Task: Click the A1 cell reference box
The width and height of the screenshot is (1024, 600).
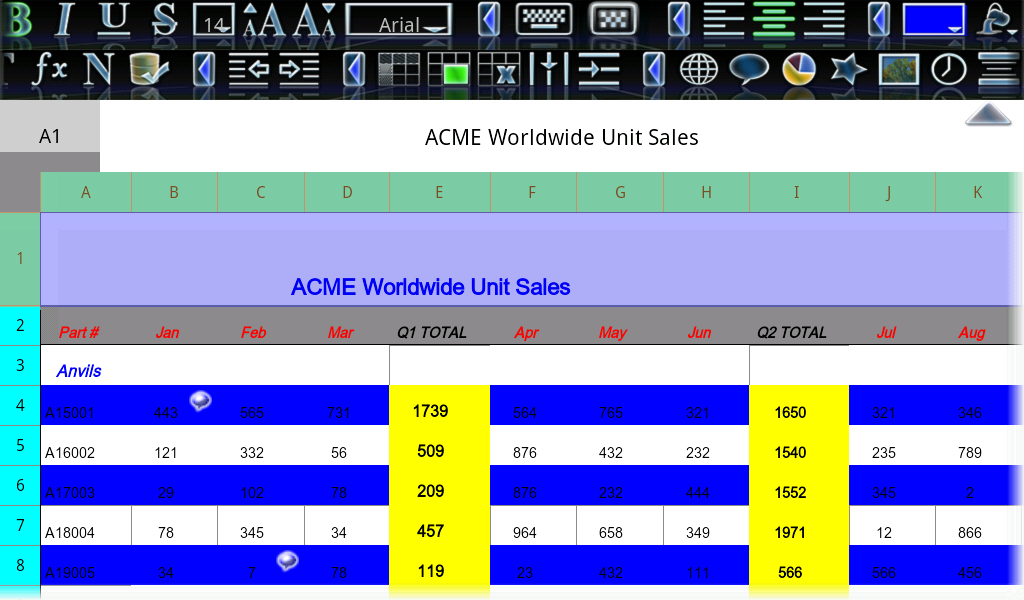Action: click(50, 136)
